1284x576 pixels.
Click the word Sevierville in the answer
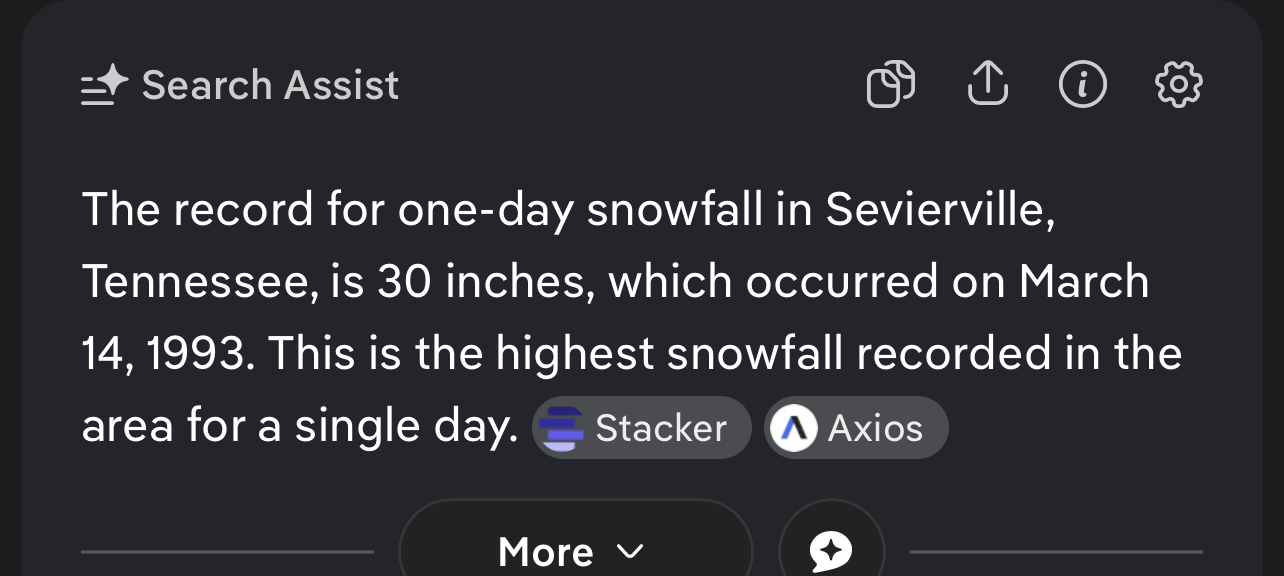pyautogui.click(x=939, y=210)
